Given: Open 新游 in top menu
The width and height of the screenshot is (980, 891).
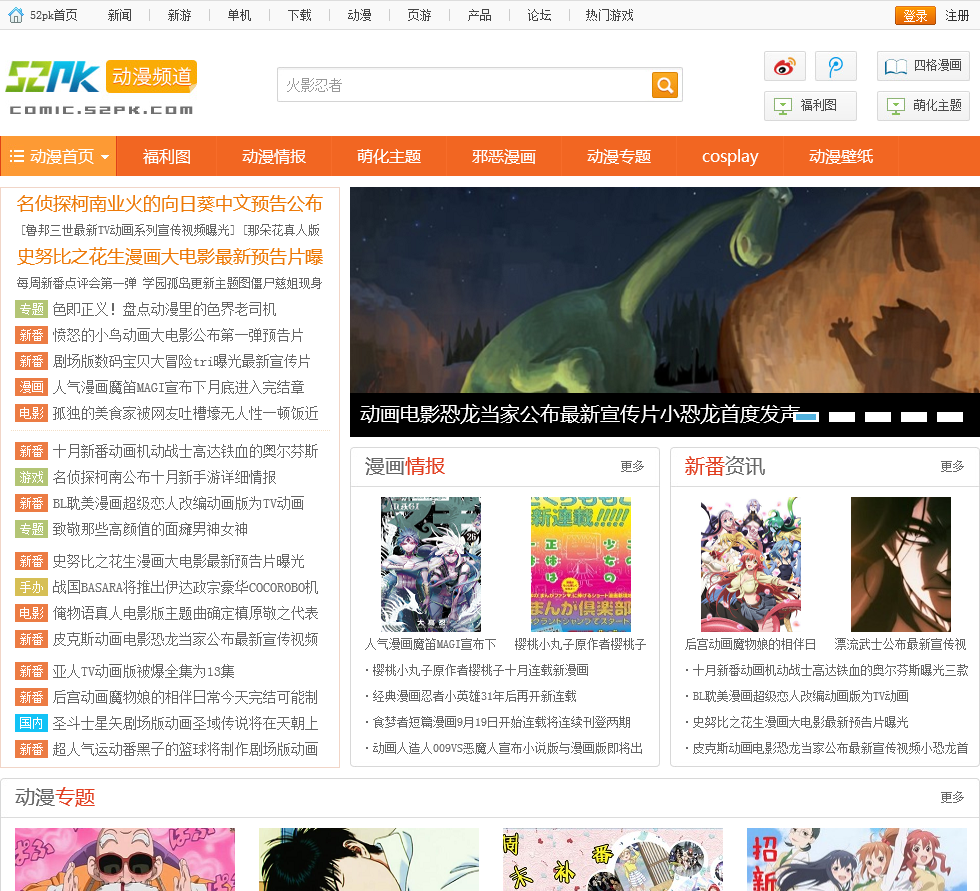Looking at the screenshot, I should [x=179, y=15].
